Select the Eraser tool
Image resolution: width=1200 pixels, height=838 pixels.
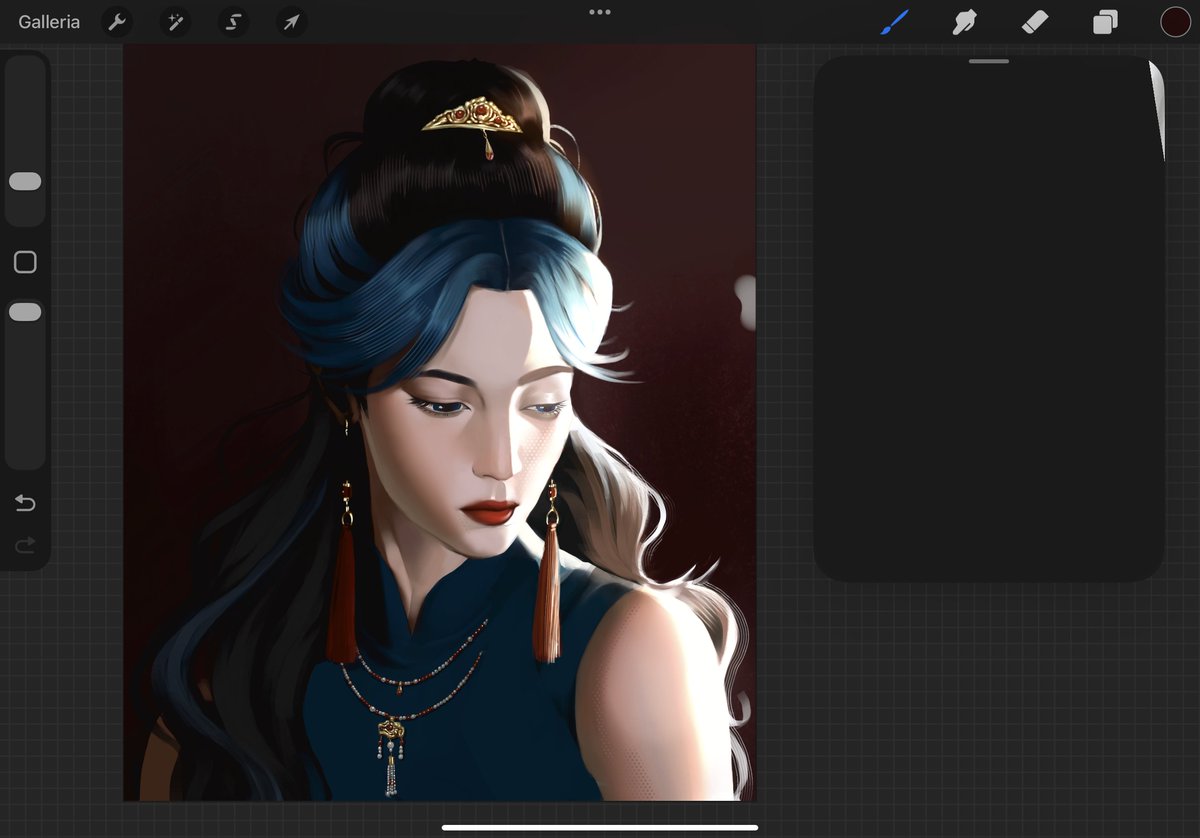point(1035,22)
